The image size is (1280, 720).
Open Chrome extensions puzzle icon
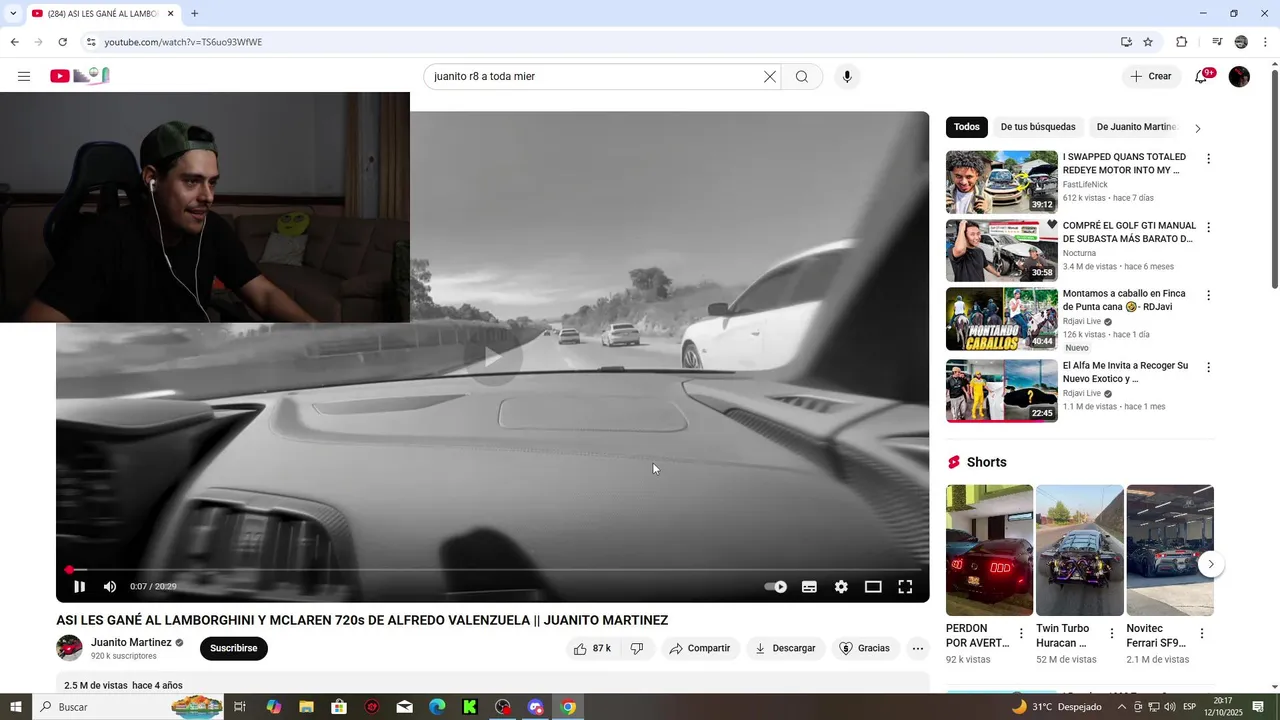pyautogui.click(x=1182, y=42)
